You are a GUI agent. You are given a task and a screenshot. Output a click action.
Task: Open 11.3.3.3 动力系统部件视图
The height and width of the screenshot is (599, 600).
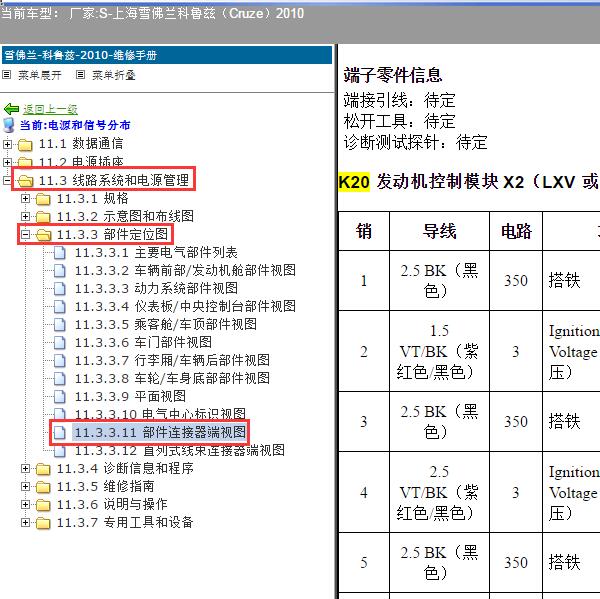[x=156, y=289]
